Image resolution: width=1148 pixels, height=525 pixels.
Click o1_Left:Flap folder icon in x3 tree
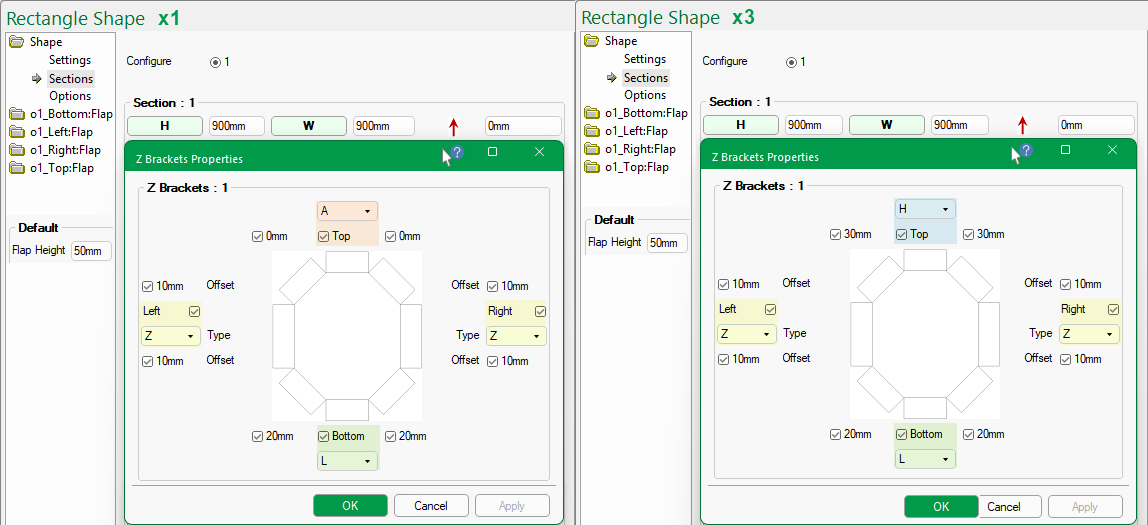point(592,131)
